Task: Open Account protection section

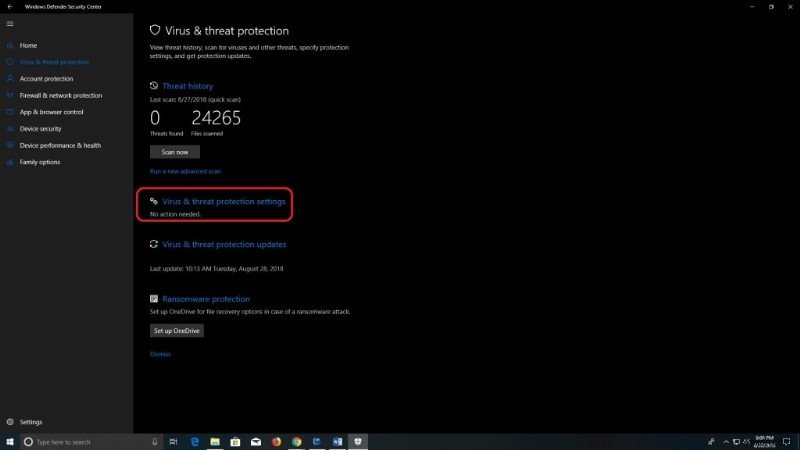Action: tap(46, 79)
